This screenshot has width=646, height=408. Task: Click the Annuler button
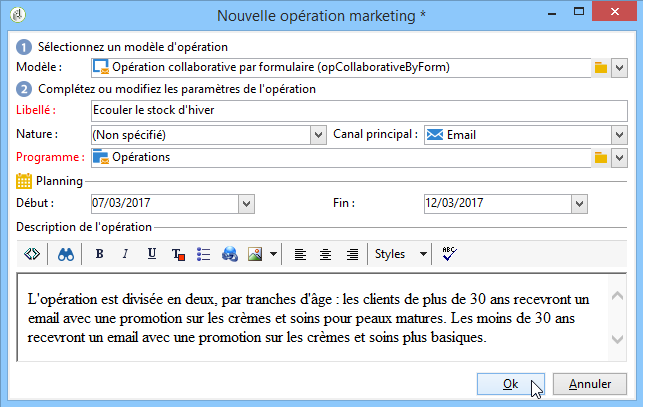pos(590,384)
